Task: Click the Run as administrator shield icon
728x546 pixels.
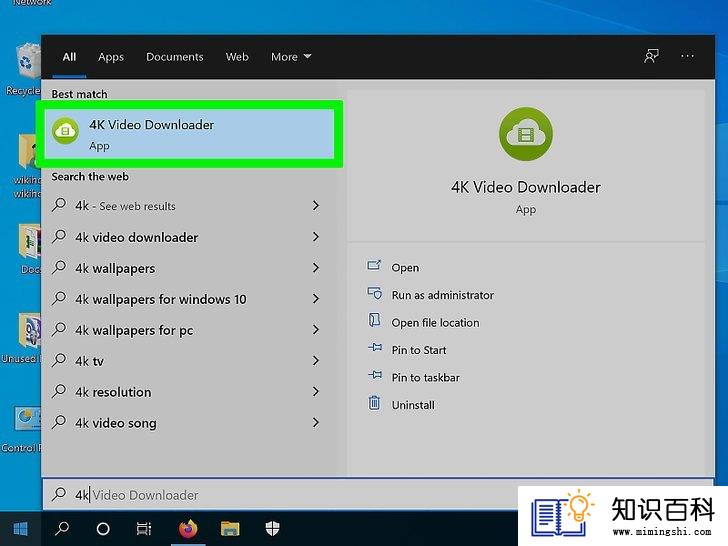Action: pos(374,293)
